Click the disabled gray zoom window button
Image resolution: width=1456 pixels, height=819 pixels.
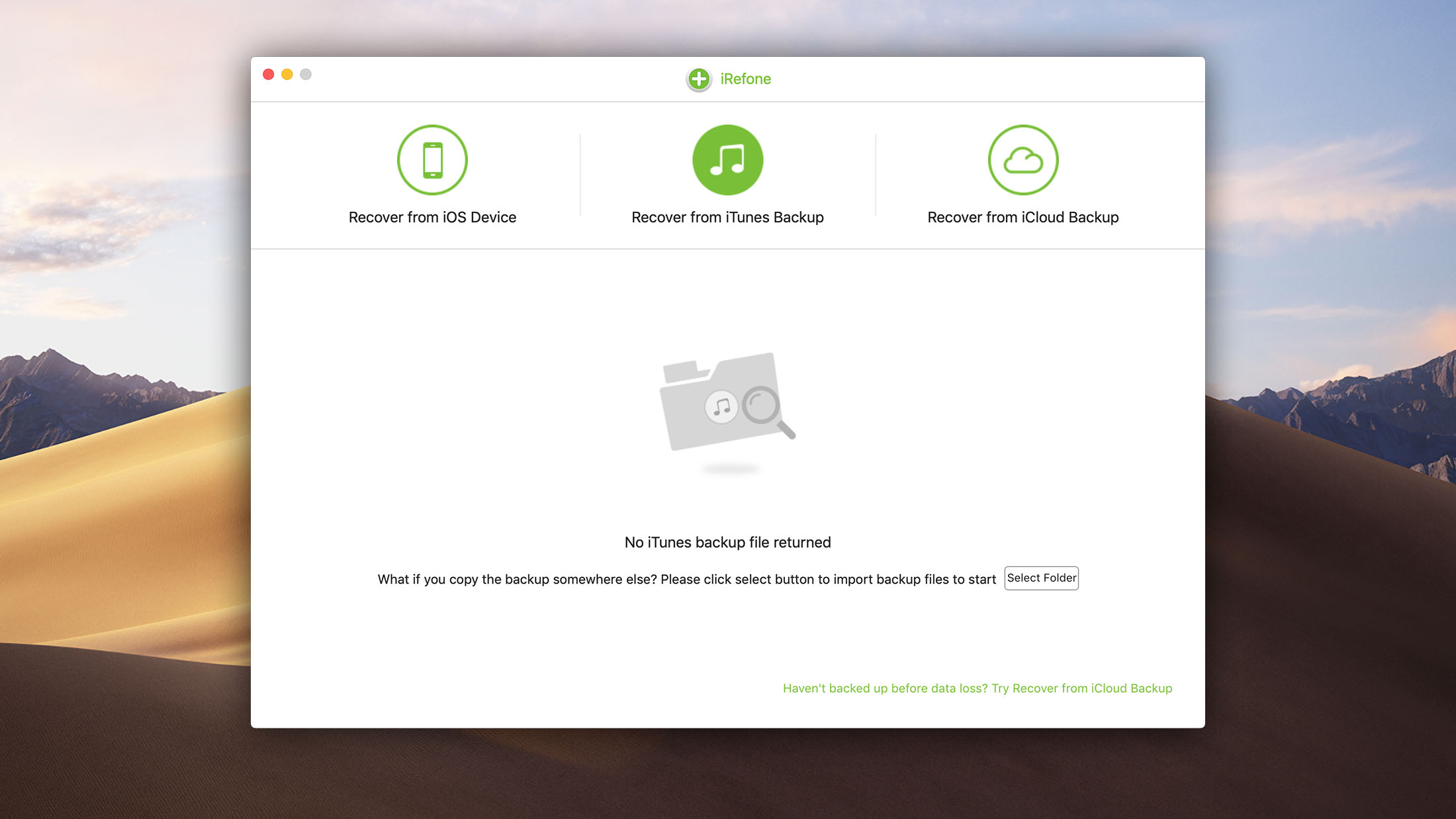click(305, 74)
